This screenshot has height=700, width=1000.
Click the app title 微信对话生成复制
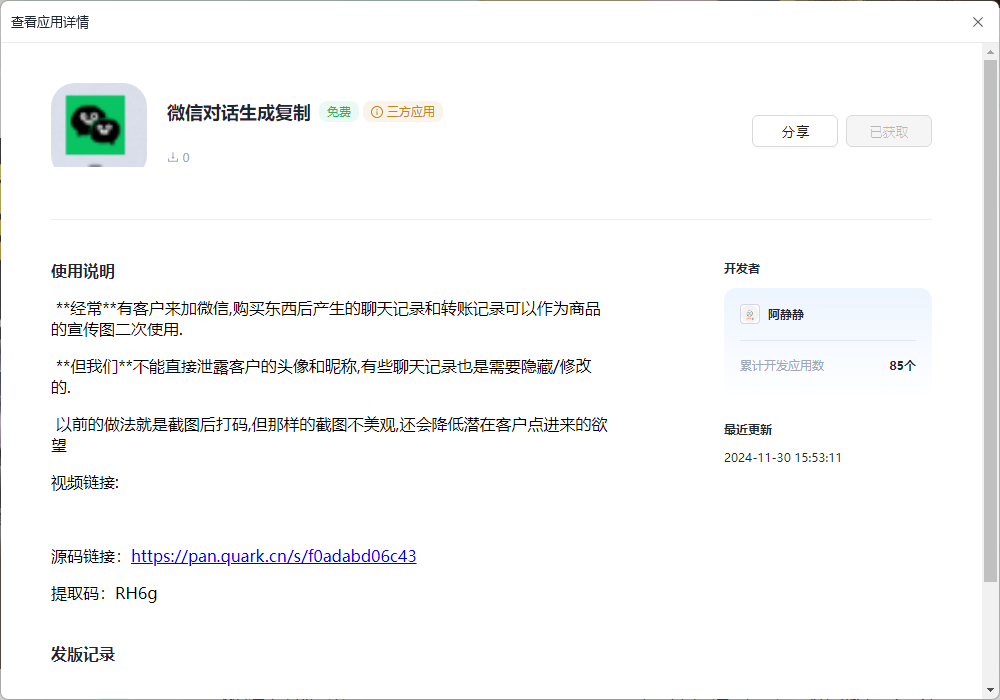[x=239, y=112]
